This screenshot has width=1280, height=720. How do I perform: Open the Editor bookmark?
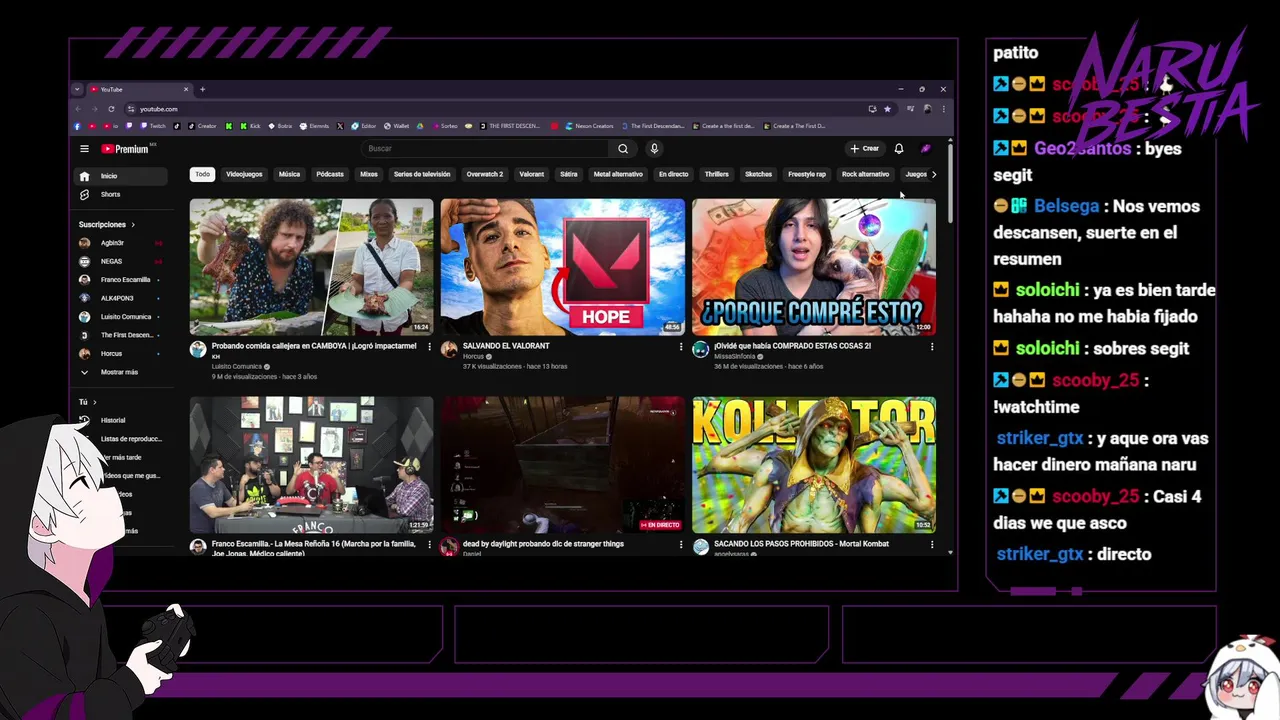362,126
